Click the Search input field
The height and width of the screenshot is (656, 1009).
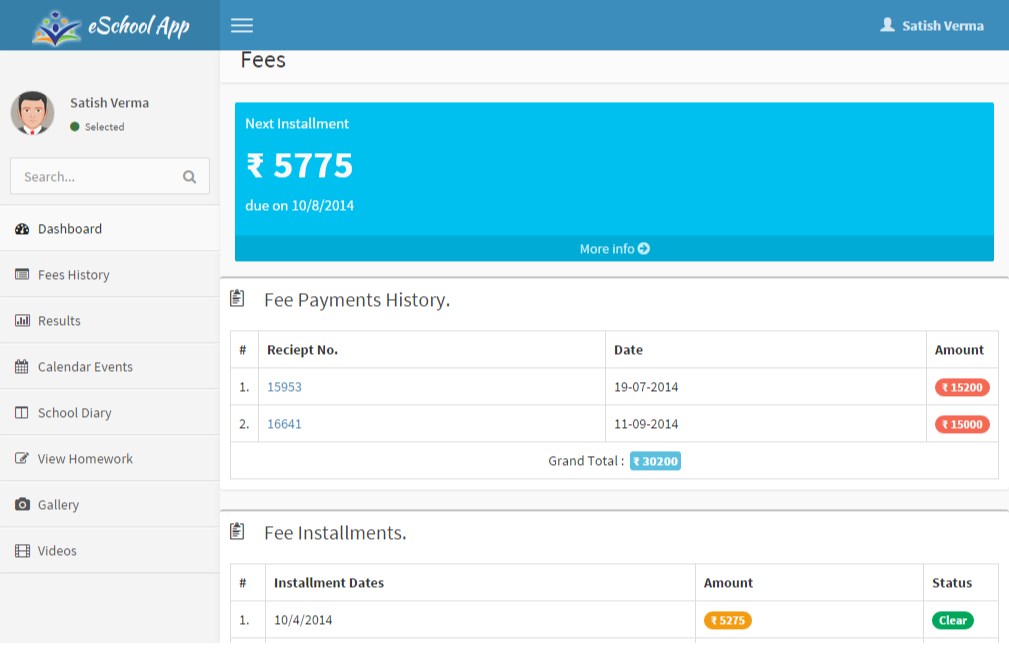click(110, 176)
